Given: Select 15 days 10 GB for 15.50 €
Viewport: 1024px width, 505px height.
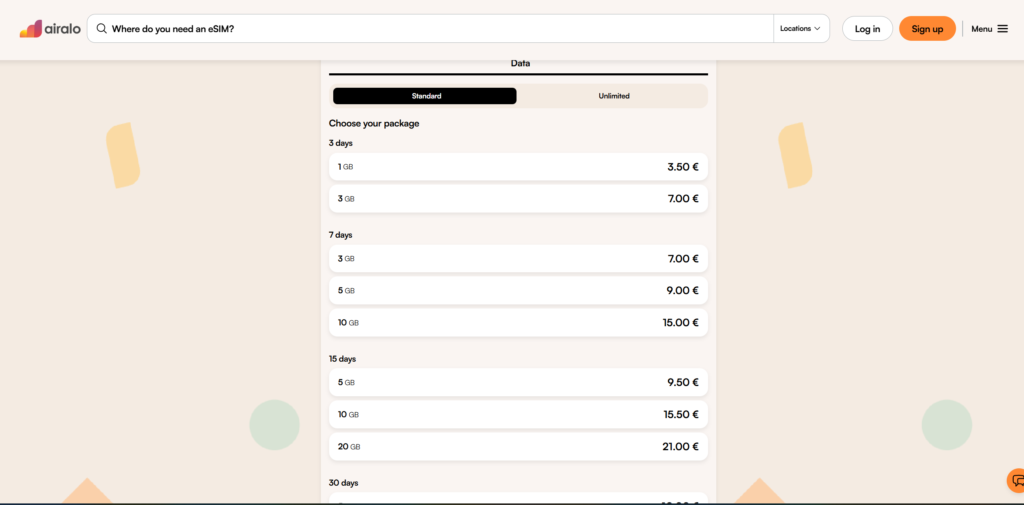Looking at the screenshot, I should pyautogui.click(x=518, y=414).
